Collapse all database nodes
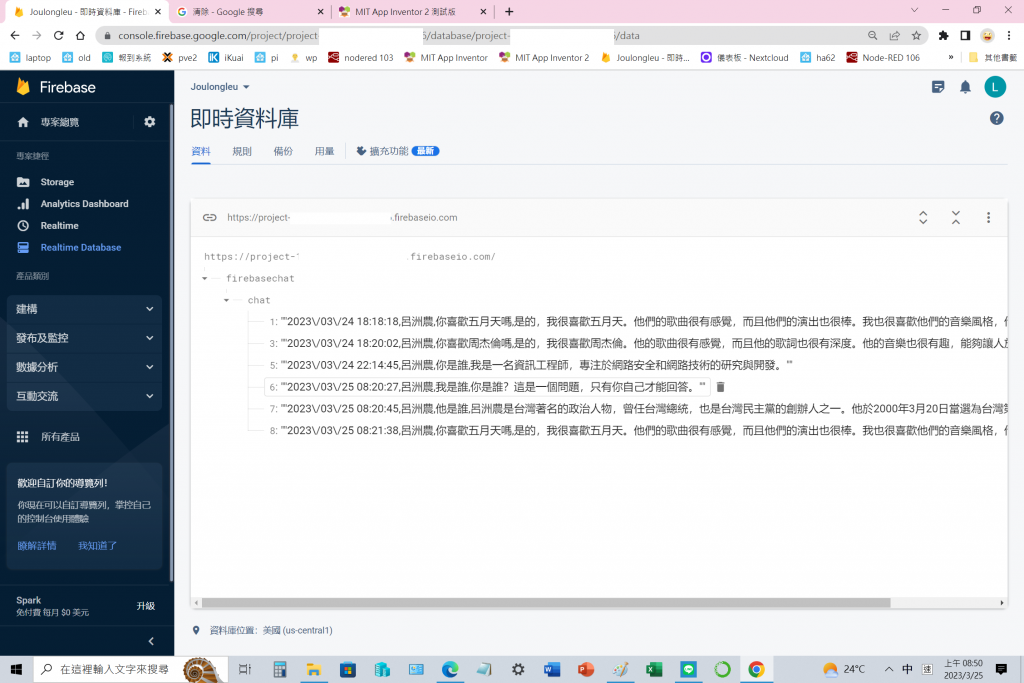 coord(955,217)
